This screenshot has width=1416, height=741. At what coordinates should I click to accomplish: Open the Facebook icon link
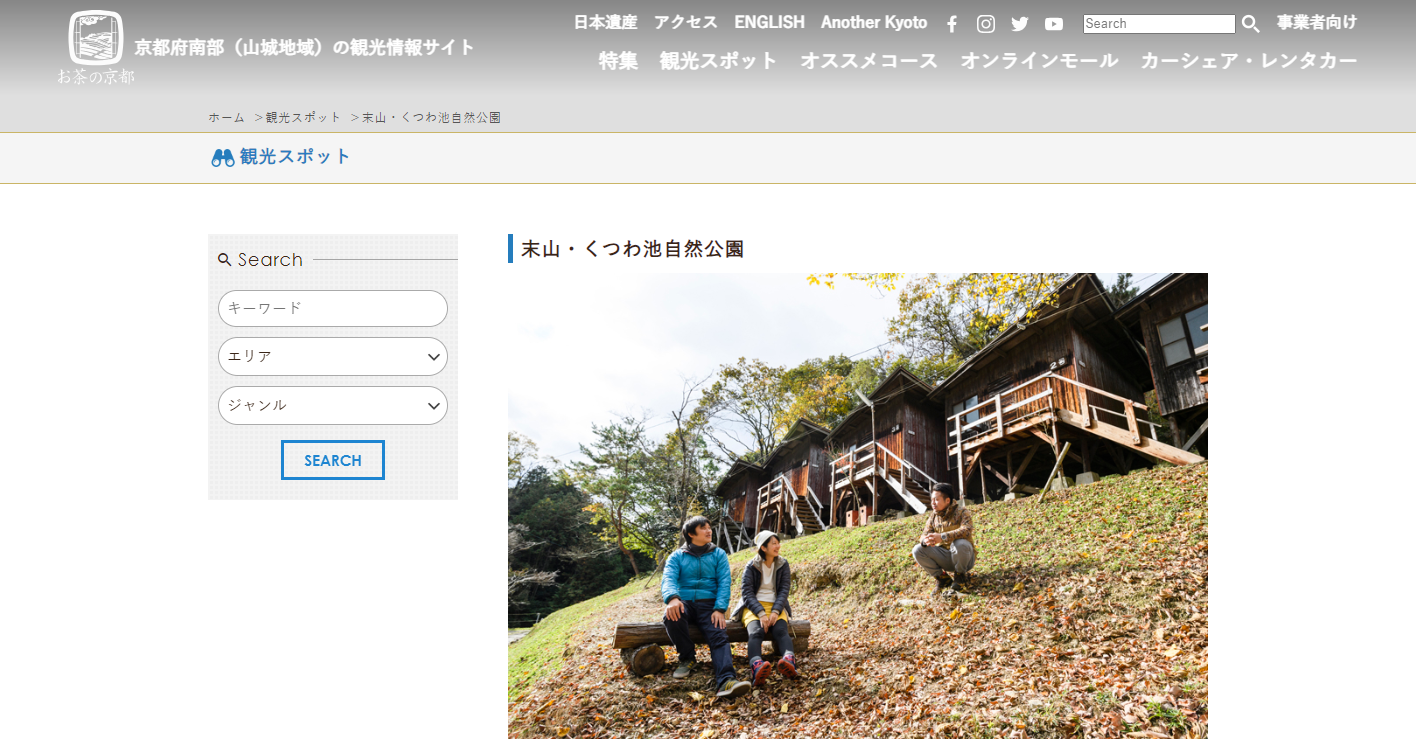(952, 24)
